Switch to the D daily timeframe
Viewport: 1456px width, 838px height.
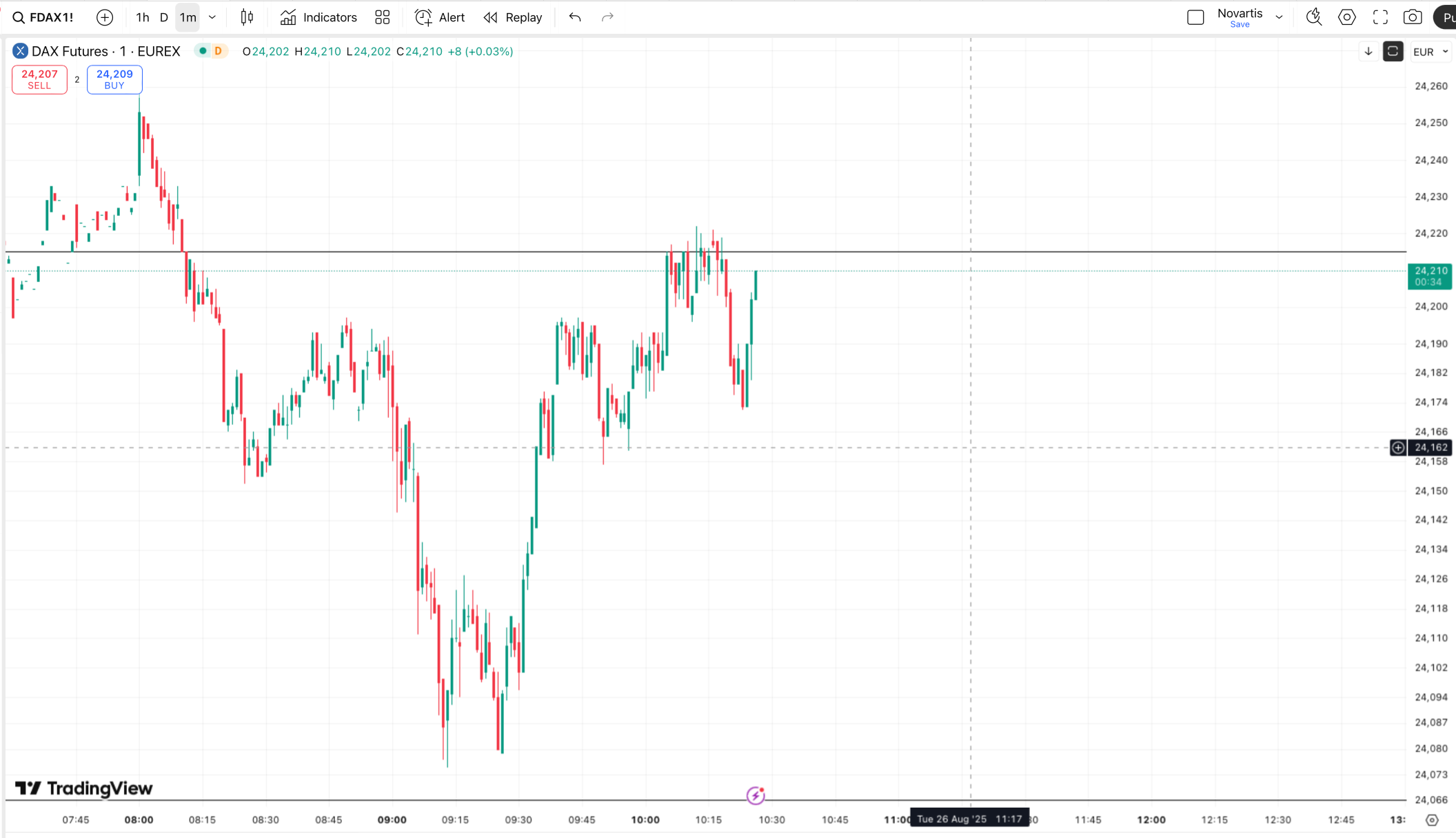pos(164,17)
